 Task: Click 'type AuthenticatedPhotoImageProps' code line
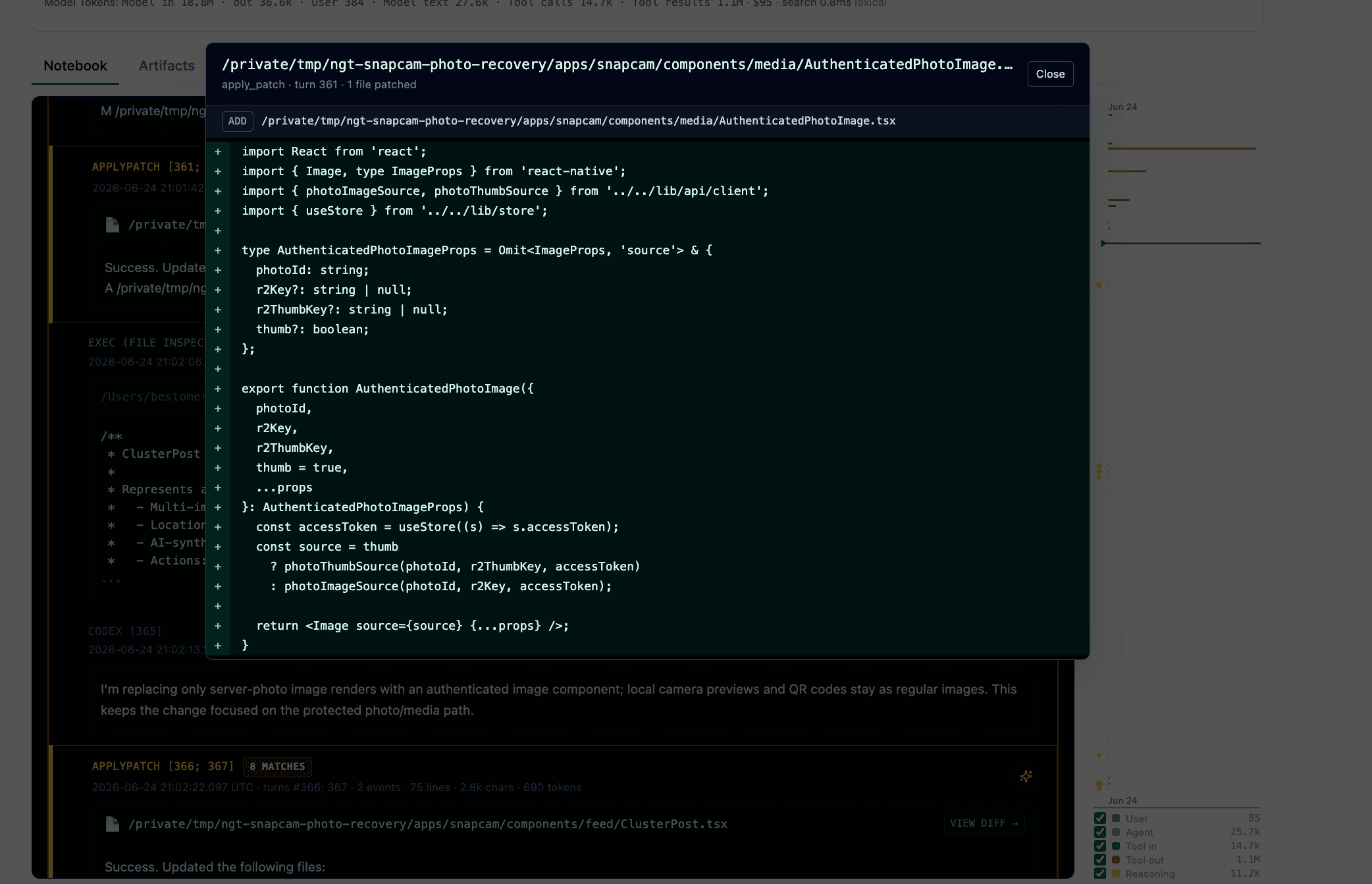[477, 250]
